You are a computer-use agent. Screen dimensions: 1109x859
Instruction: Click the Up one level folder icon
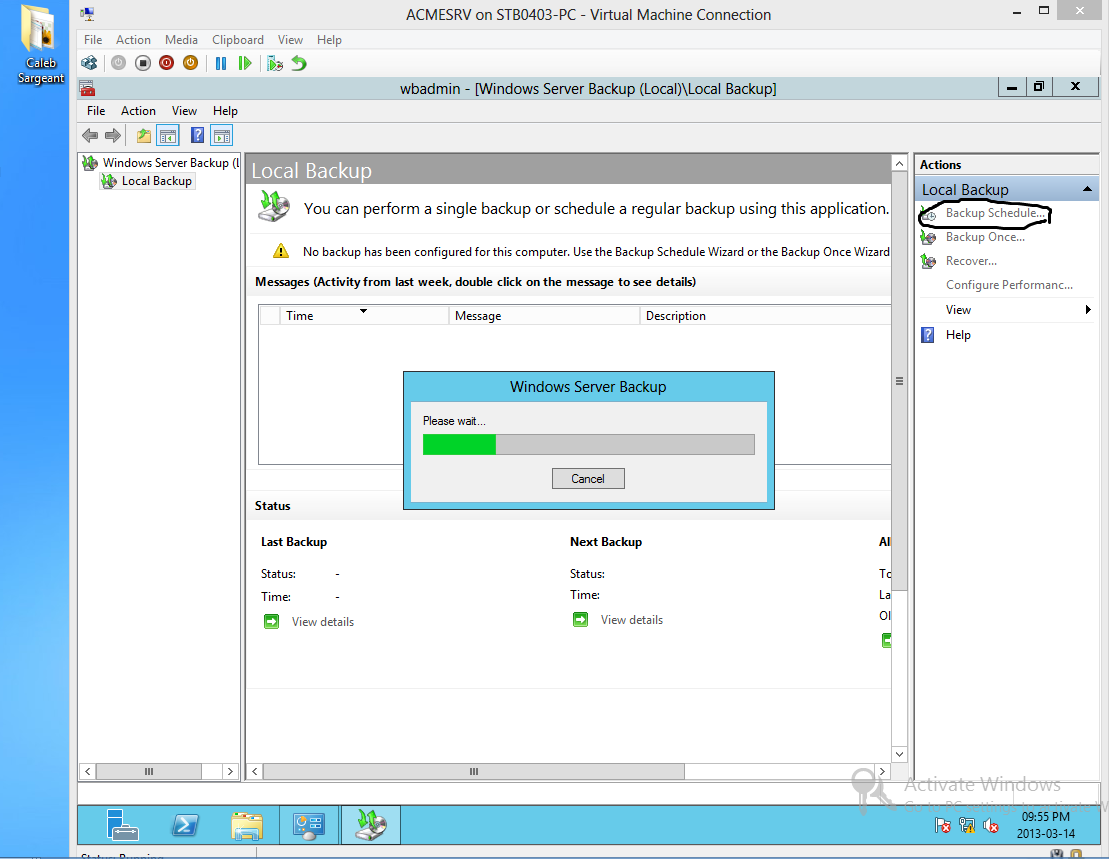click(144, 135)
